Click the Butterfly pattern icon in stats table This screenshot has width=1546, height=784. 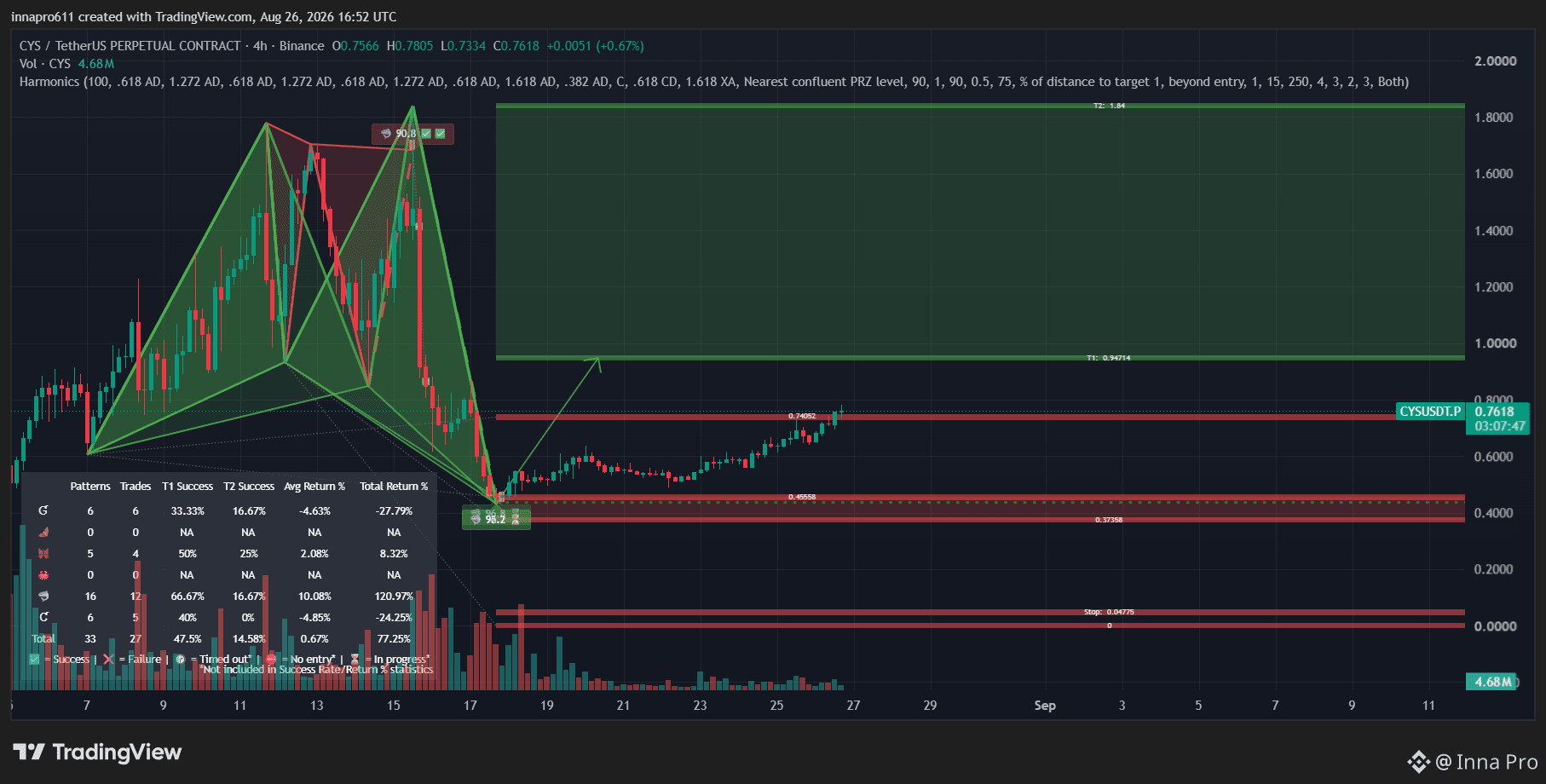pyautogui.click(x=43, y=553)
